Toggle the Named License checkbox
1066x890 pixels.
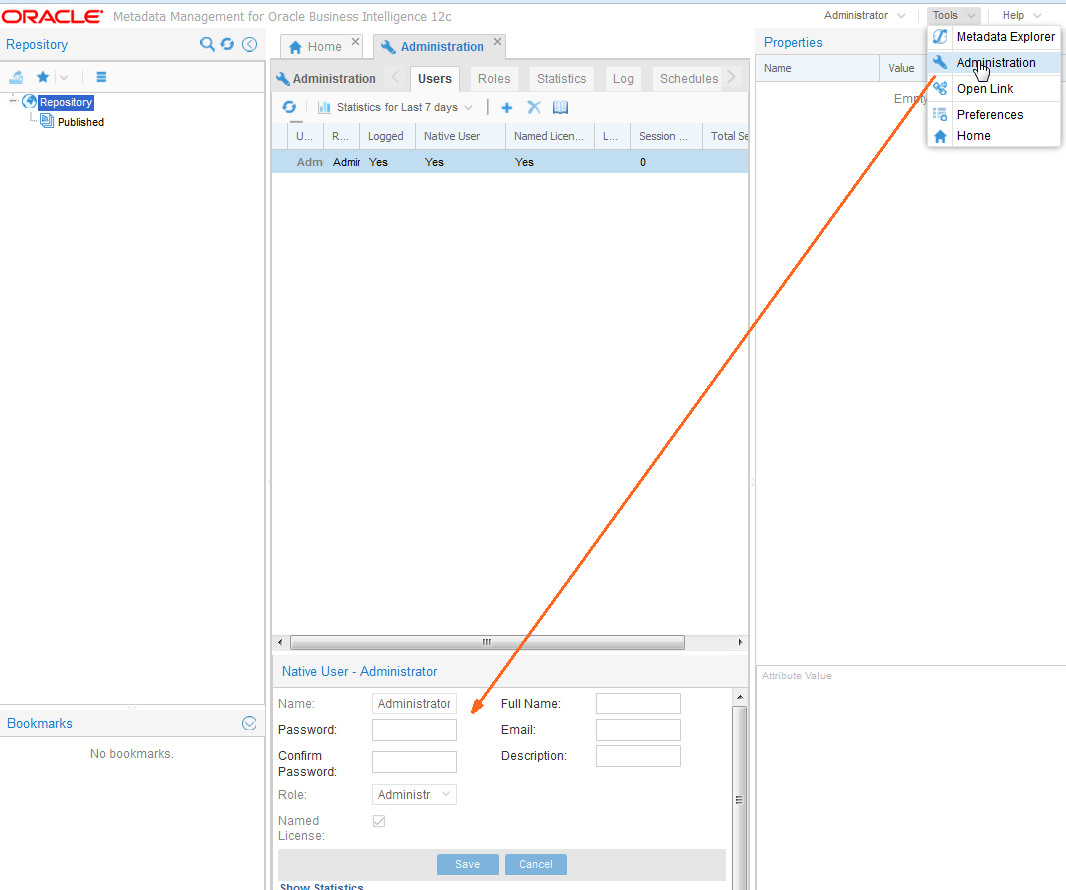pos(379,821)
